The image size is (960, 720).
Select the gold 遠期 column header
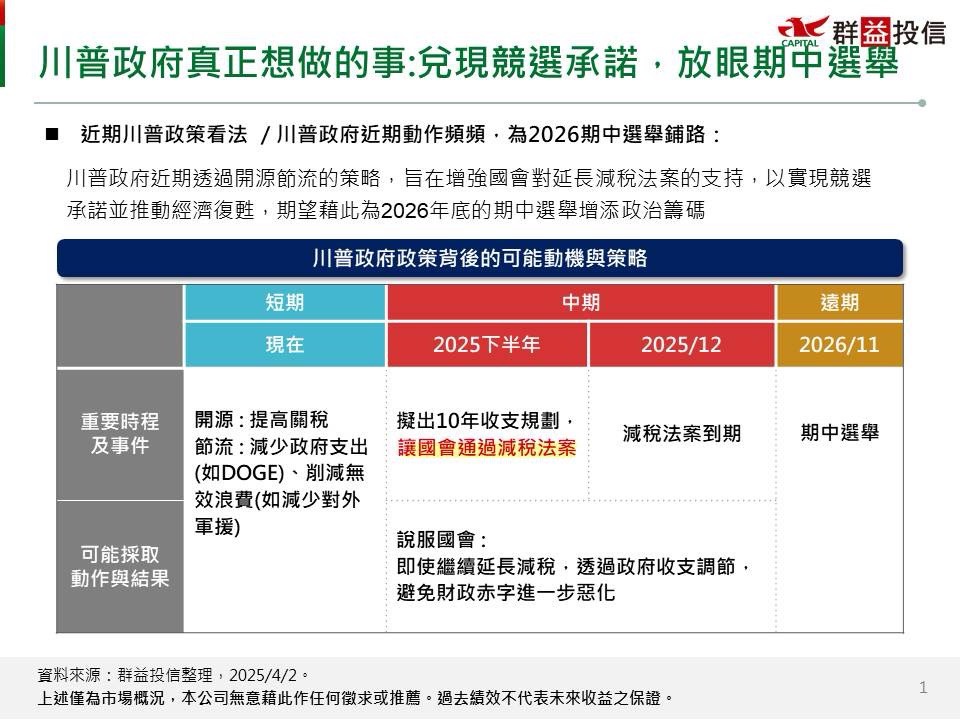click(839, 303)
